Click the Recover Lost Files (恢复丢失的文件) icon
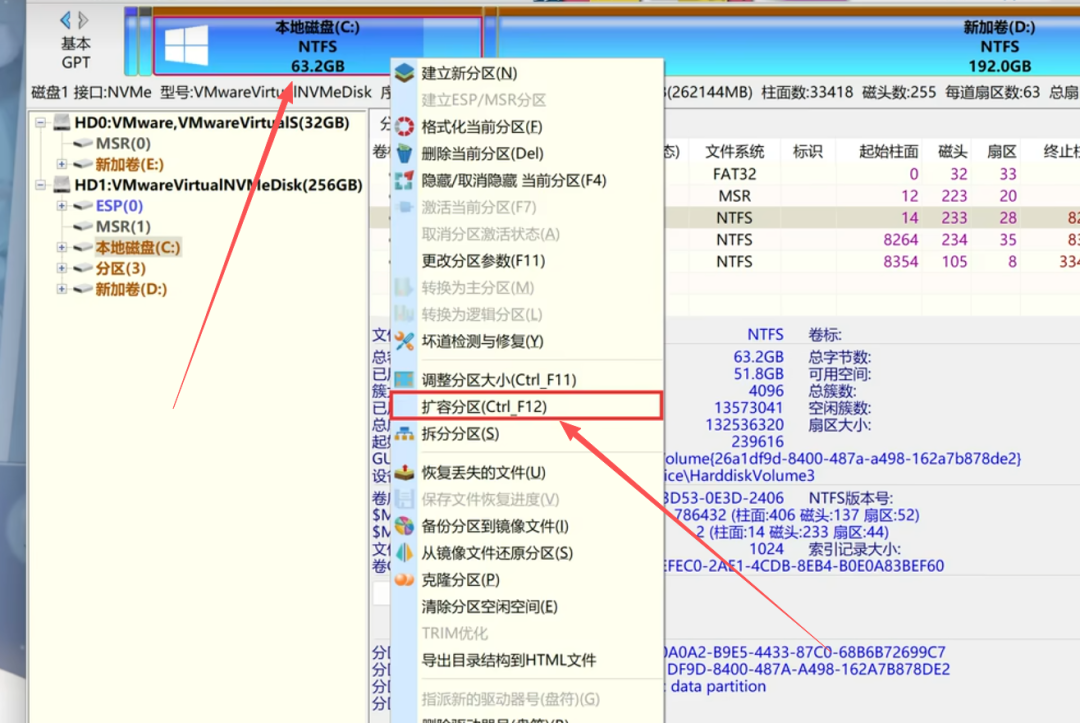Viewport: 1080px width, 723px height. coord(404,473)
